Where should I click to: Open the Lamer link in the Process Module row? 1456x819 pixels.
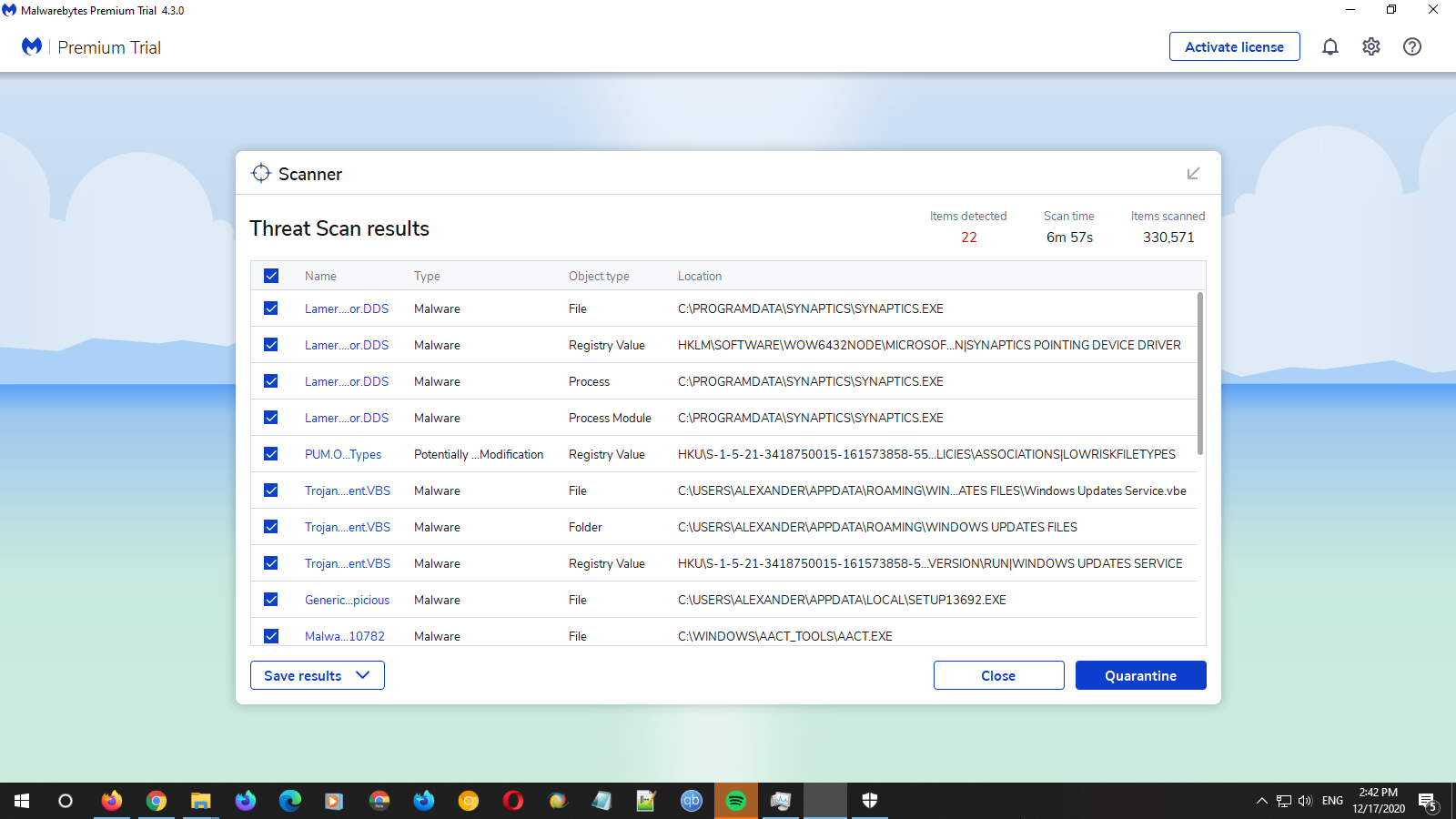pyautogui.click(x=347, y=418)
